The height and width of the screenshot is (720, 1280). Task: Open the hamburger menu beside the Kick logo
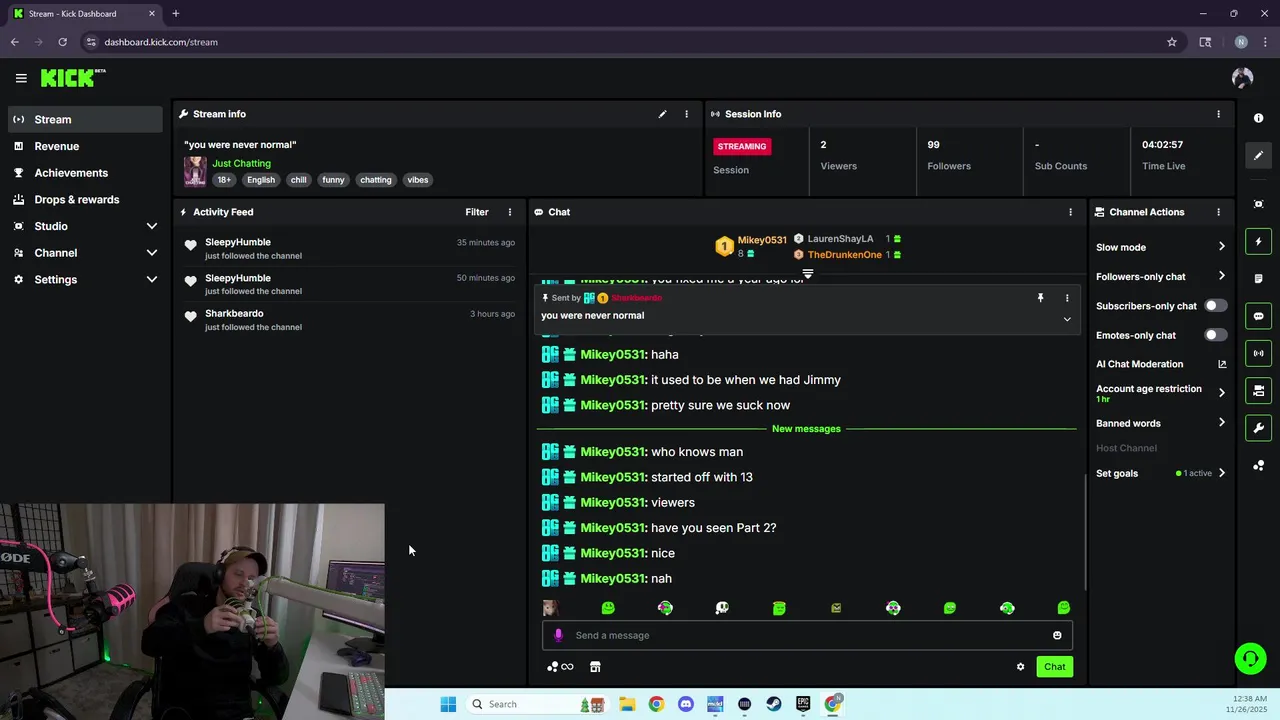(21, 78)
